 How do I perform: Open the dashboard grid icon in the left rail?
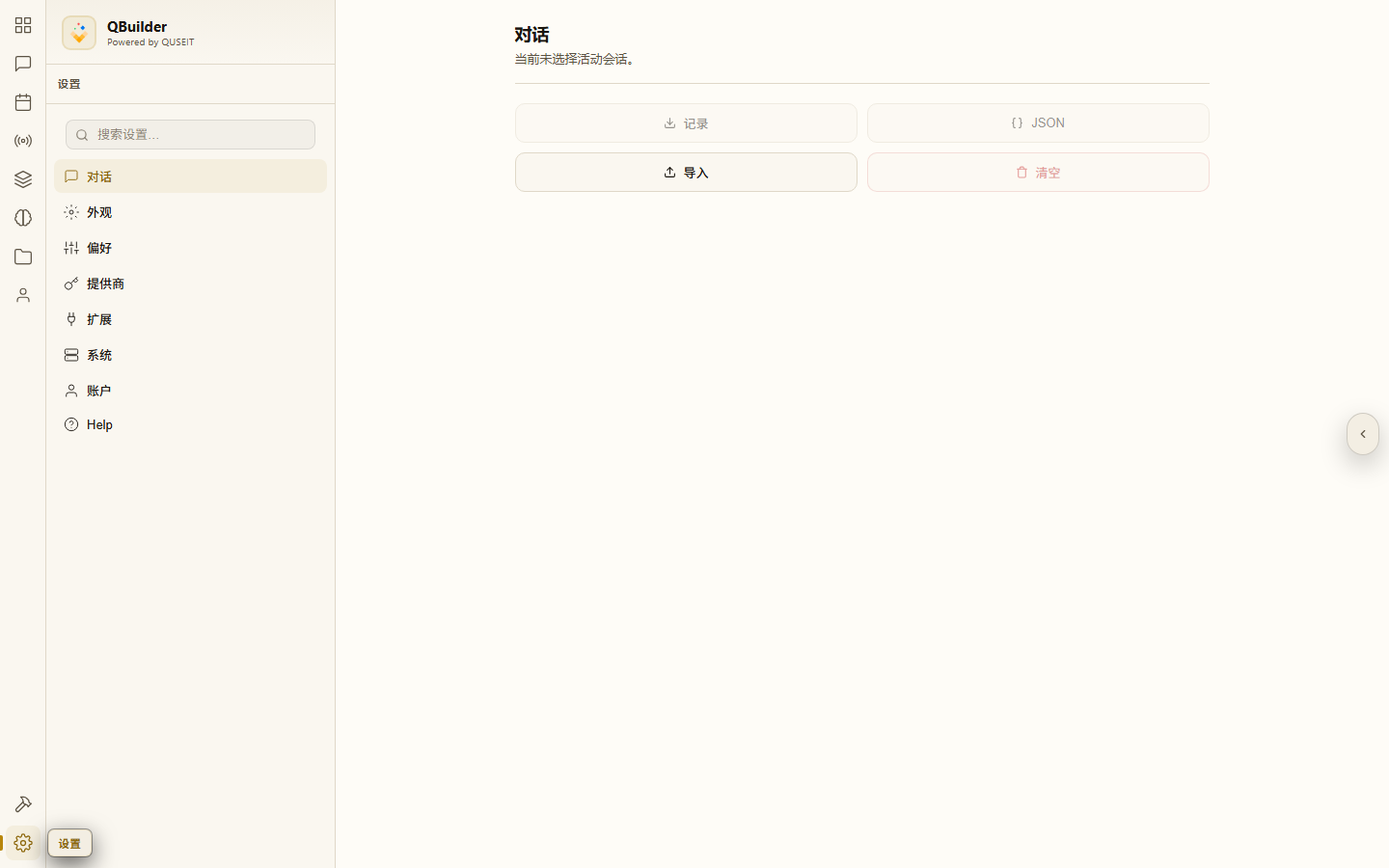pyautogui.click(x=23, y=25)
